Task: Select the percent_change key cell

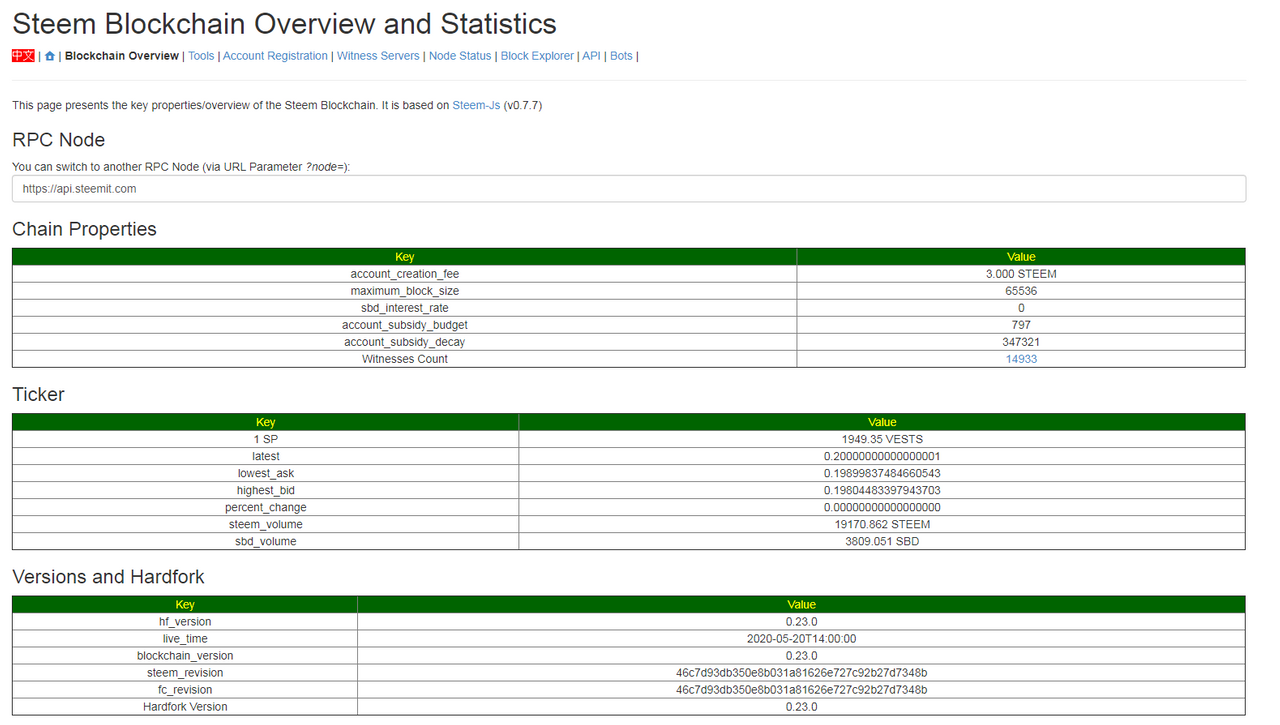Action: click(x=266, y=507)
